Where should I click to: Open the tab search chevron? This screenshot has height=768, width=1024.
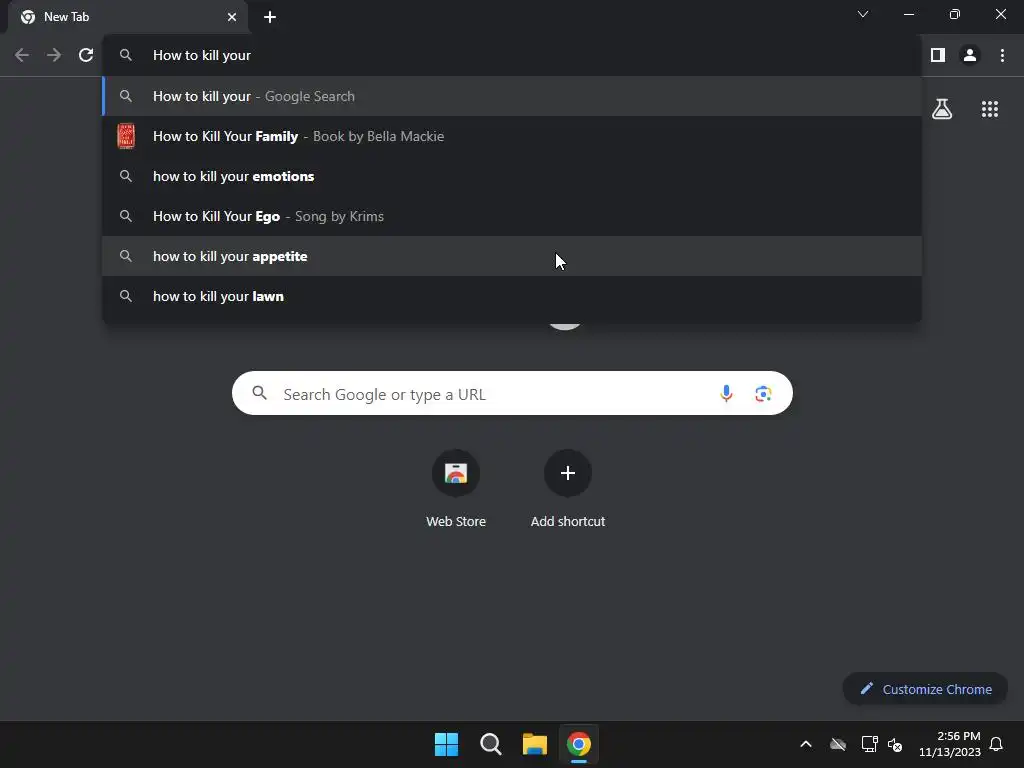(x=863, y=14)
